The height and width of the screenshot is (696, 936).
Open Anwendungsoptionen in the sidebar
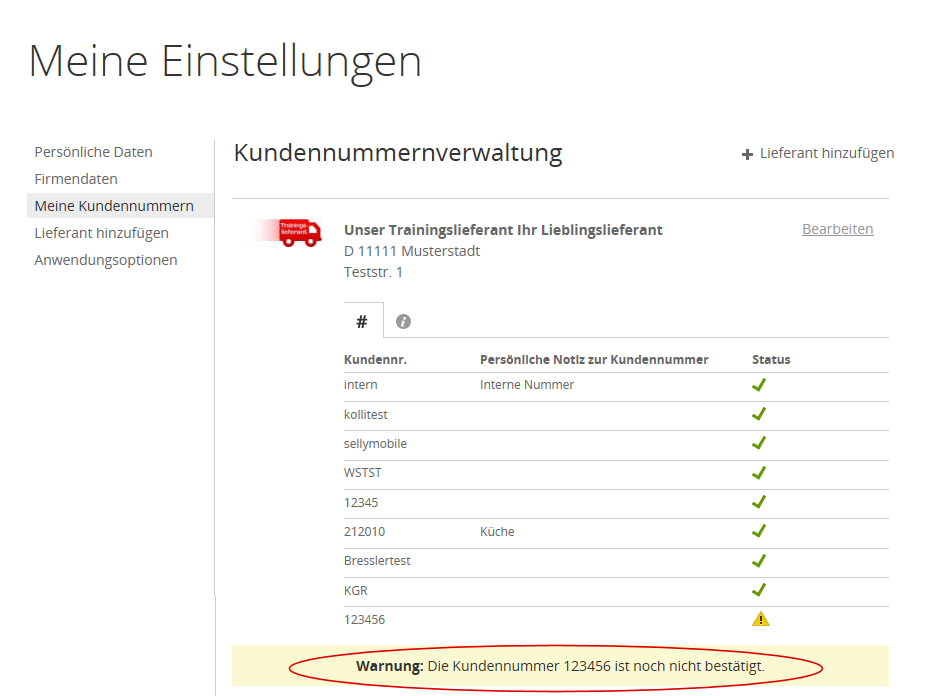[x=106, y=260]
